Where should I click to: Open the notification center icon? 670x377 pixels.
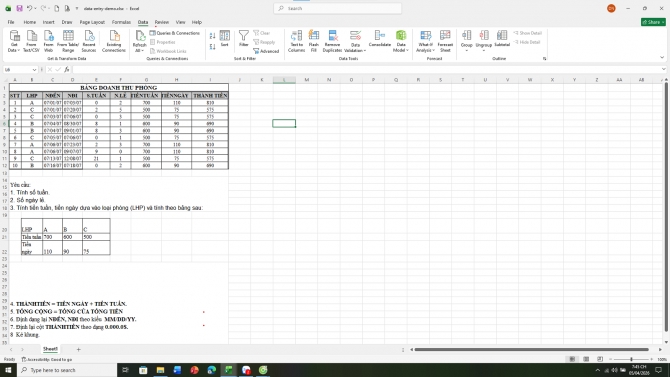[658, 370]
